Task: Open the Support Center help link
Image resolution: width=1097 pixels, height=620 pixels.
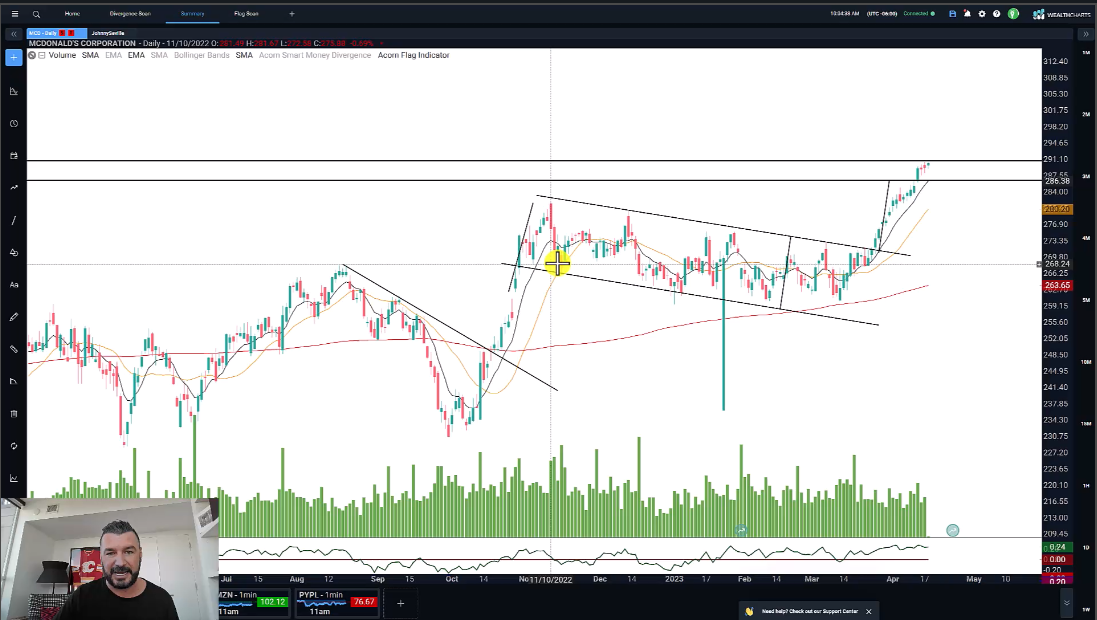Action: pyautogui.click(x=809, y=612)
